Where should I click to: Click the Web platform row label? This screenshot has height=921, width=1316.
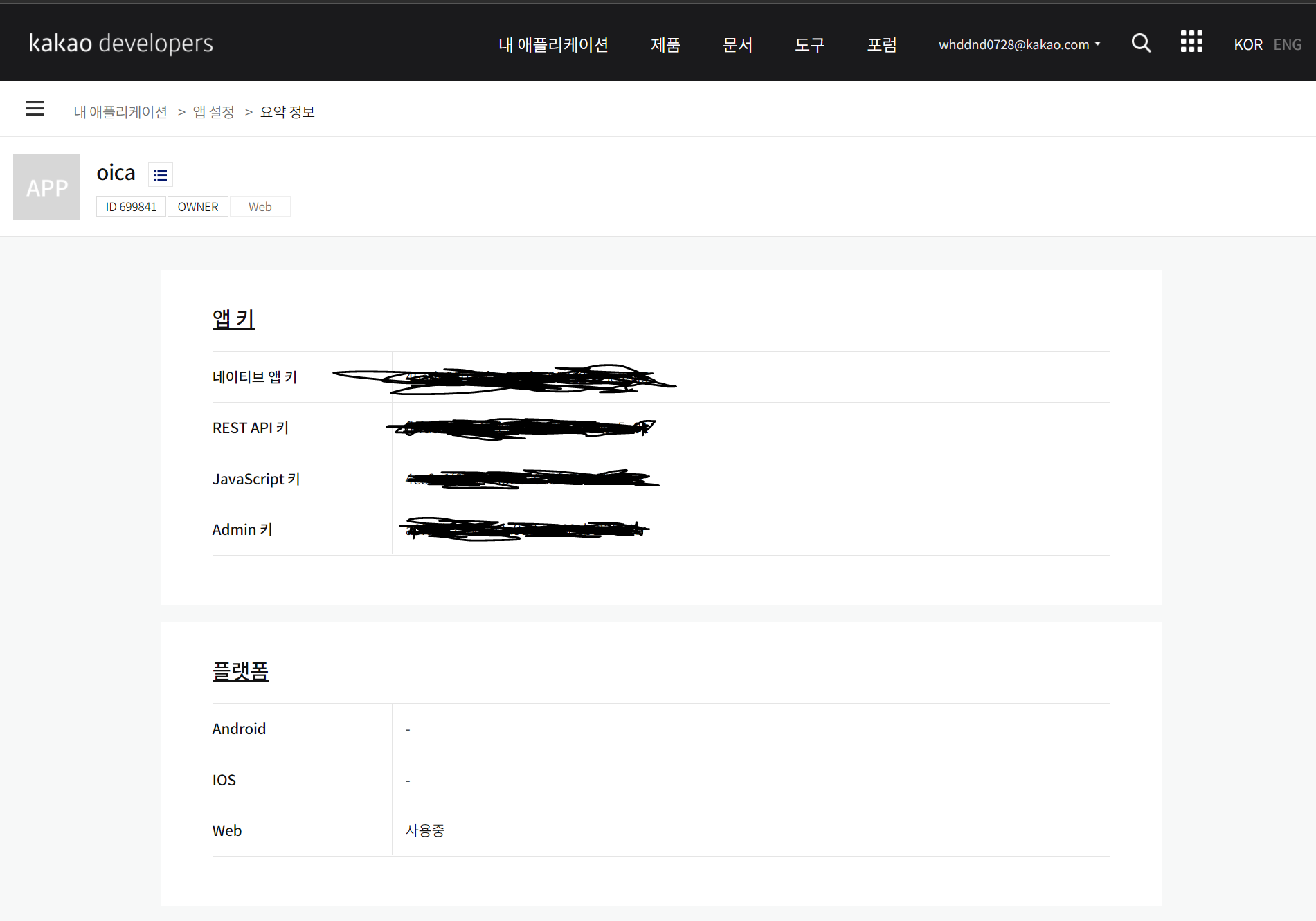click(227, 831)
